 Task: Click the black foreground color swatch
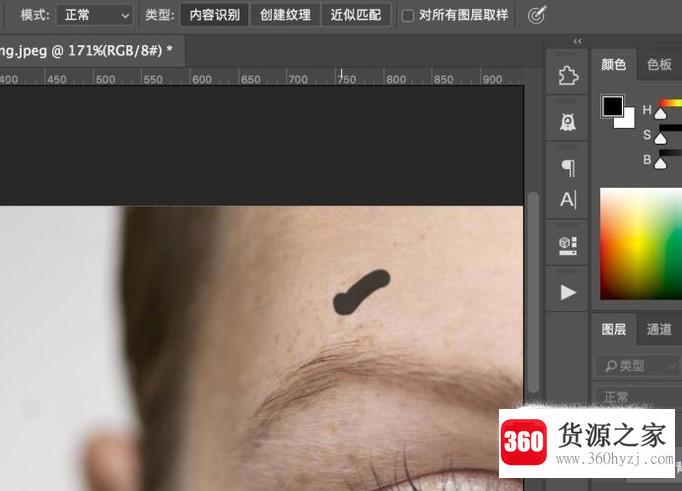point(612,106)
